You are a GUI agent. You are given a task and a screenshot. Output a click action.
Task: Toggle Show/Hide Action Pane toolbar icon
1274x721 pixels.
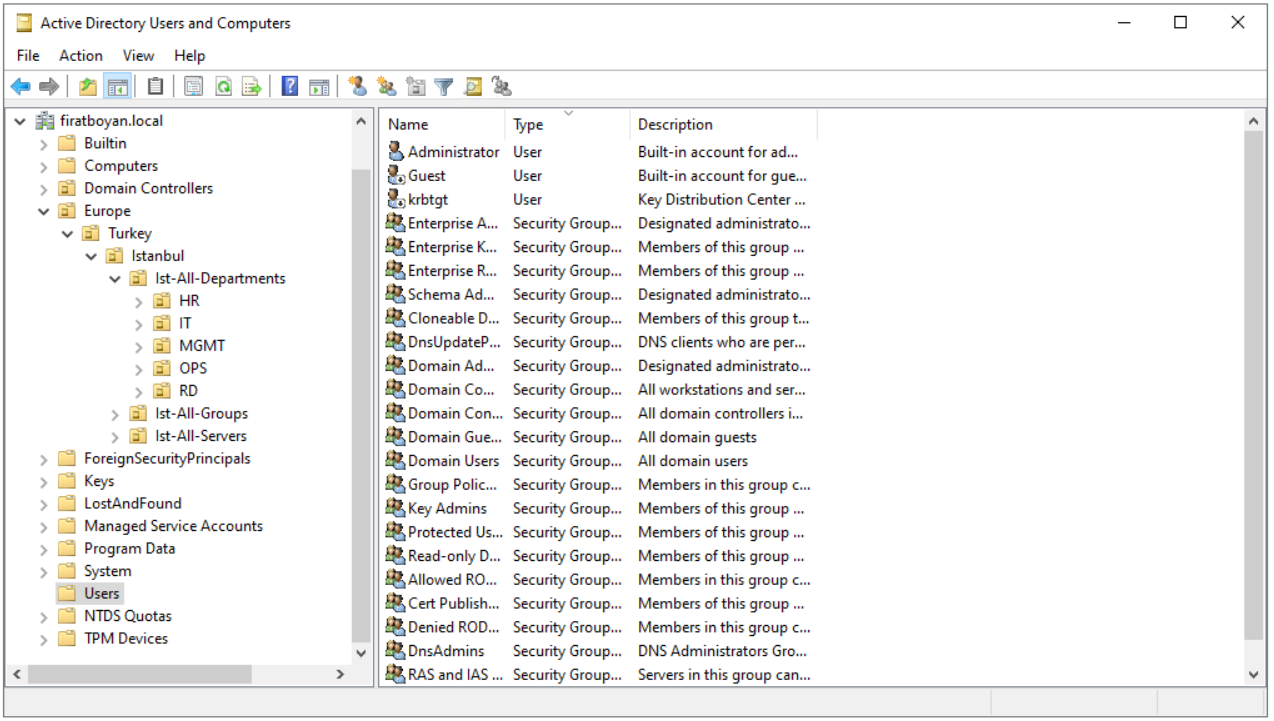coord(319,87)
